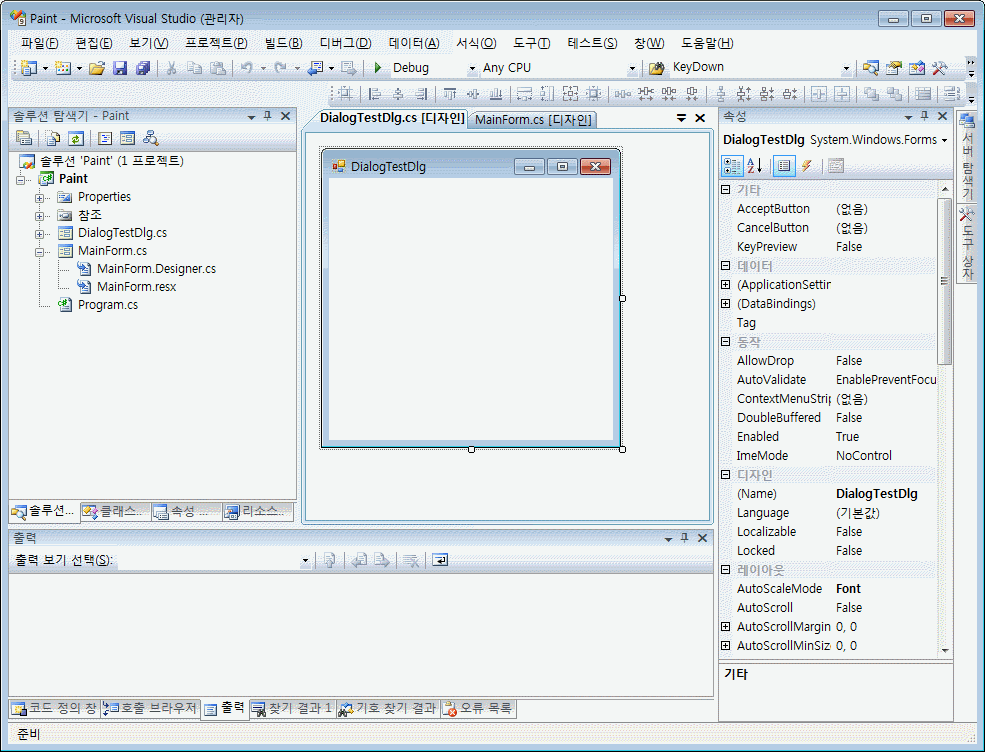Screen dimensions: 985x752
Task: Open the Any CPU platform dropdown
Action: click(x=632, y=68)
